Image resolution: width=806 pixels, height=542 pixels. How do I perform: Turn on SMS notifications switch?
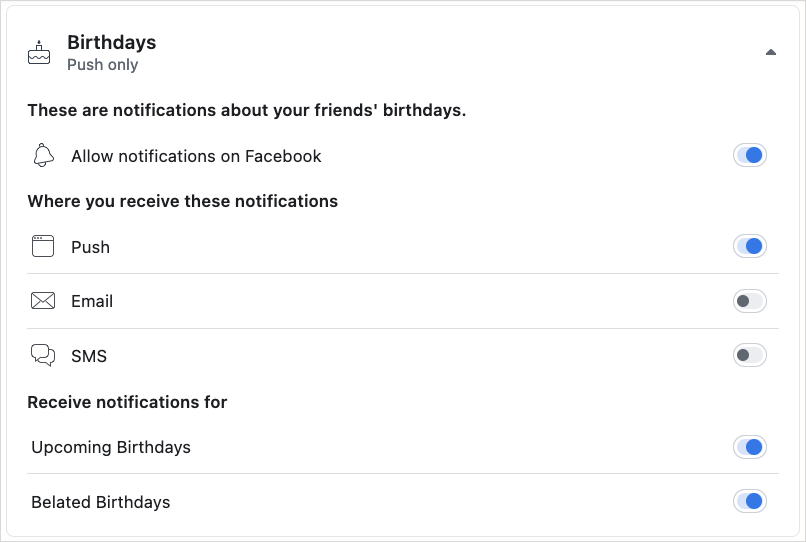pos(750,355)
